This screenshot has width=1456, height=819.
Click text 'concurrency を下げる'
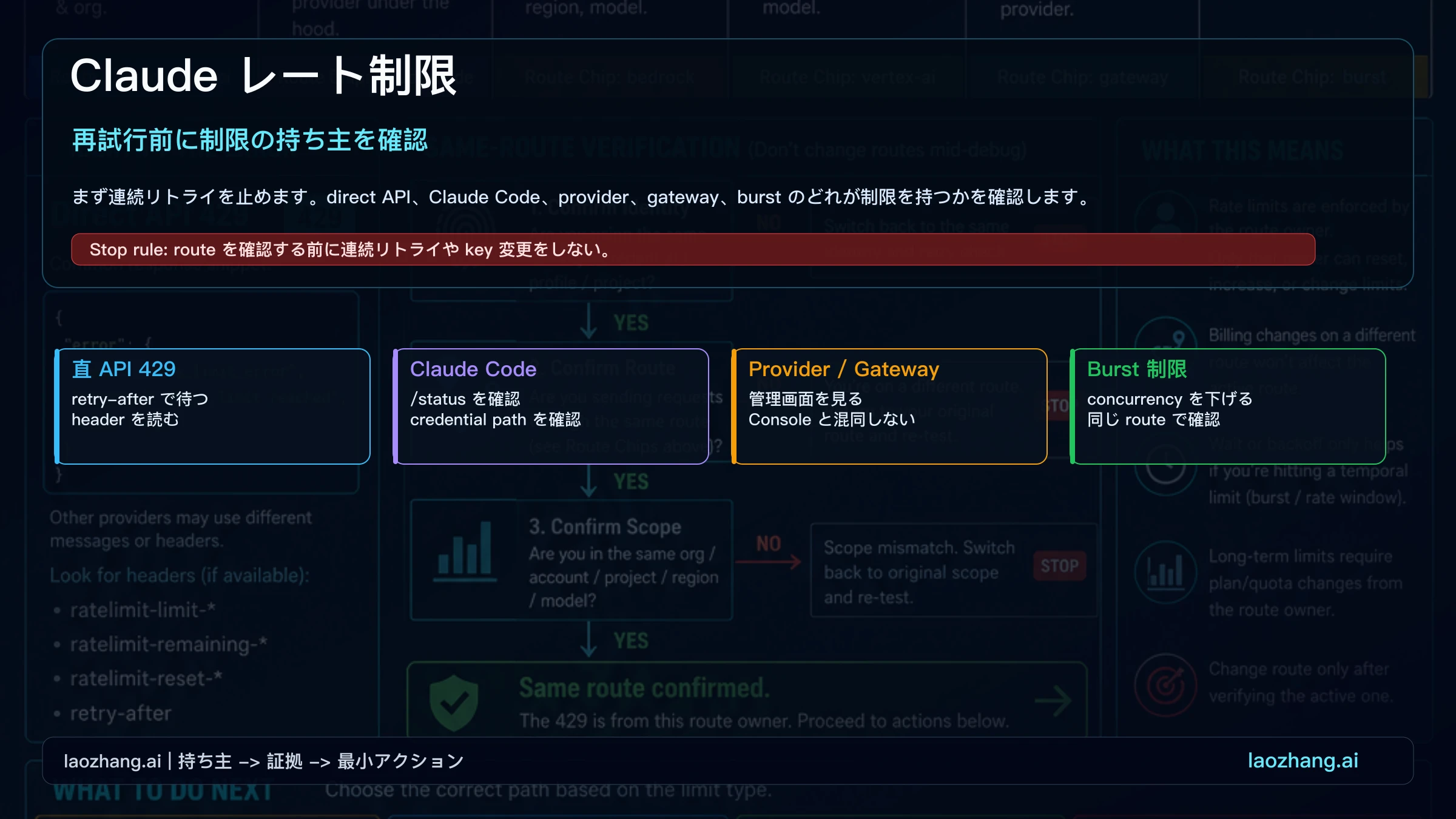[1170, 399]
